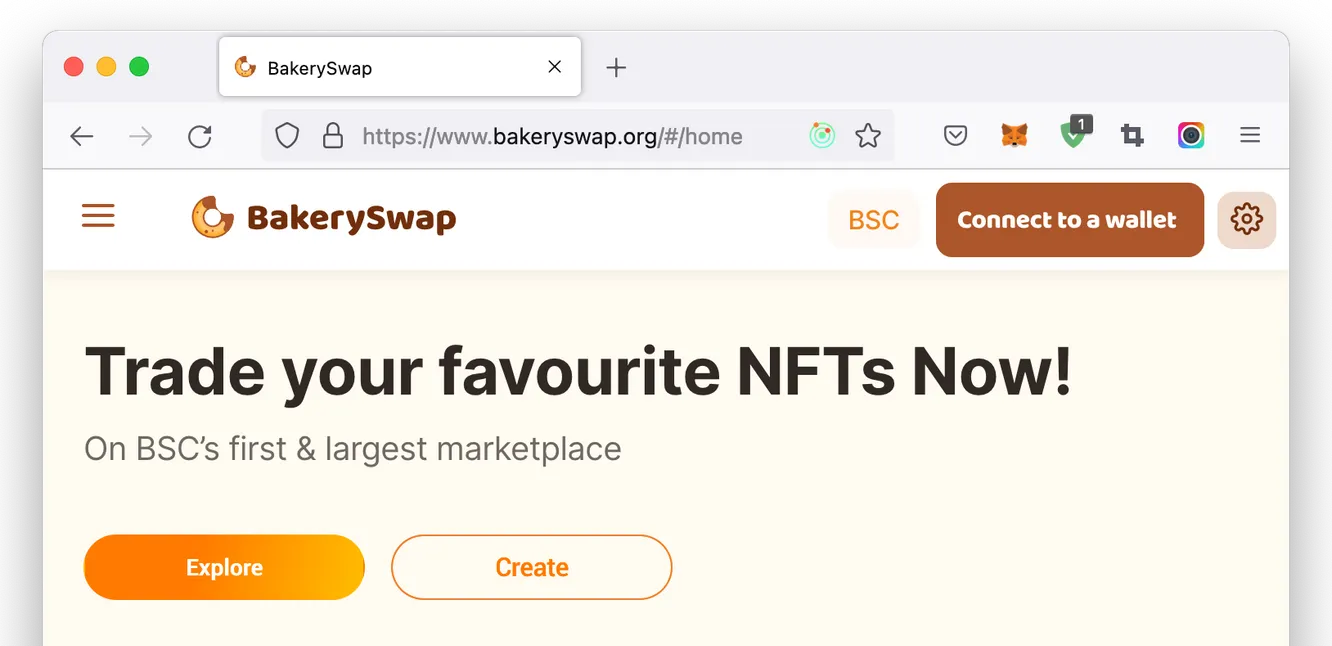The width and height of the screenshot is (1332, 646).
Task: Click the tracking protection shield icon
Action: click(x=287, y=136)
